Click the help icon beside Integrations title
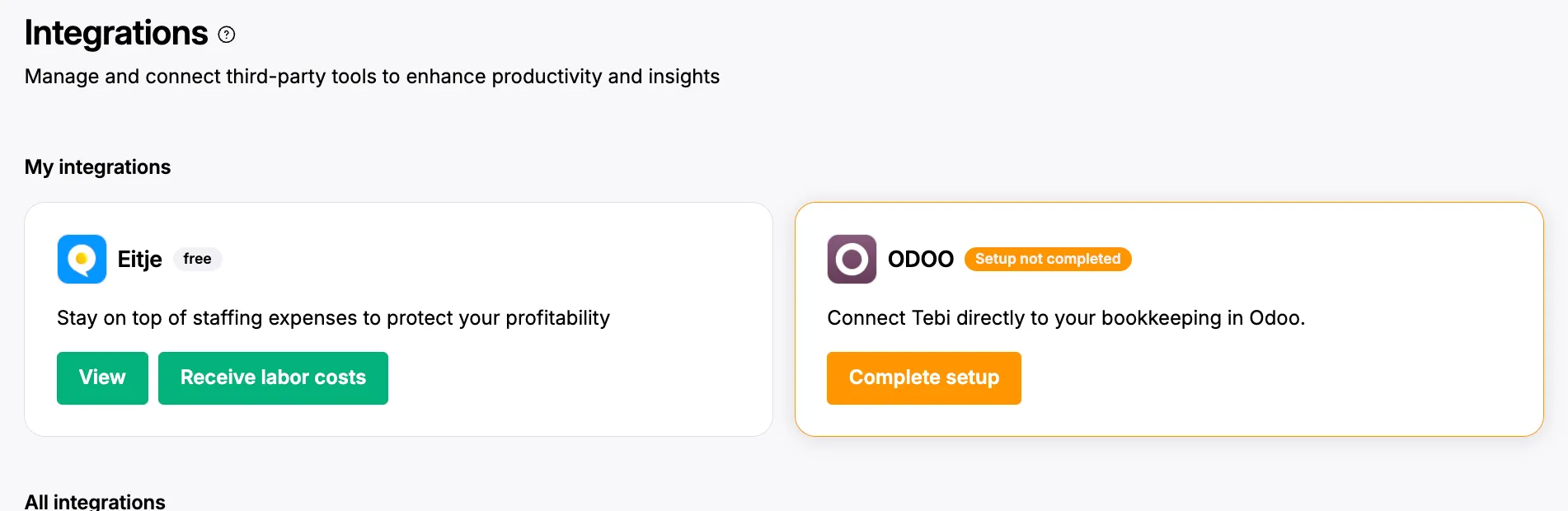Screen dimensions: 1568x511 pos(227,35)
